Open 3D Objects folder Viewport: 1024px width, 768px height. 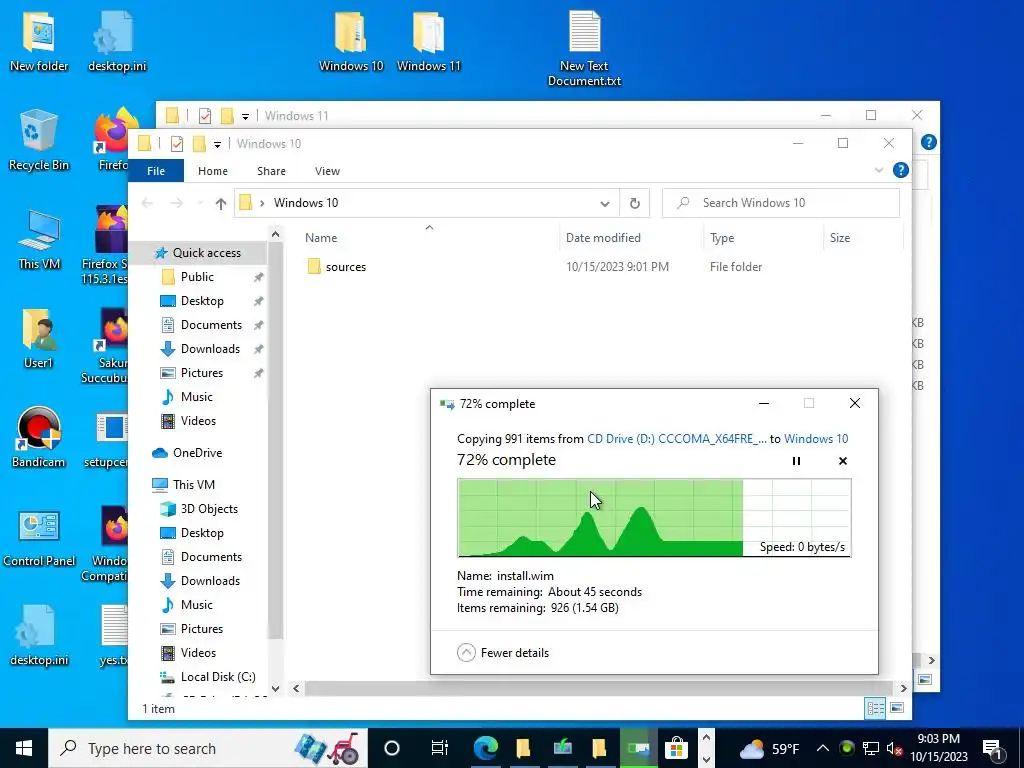click(x=209, y=509)
